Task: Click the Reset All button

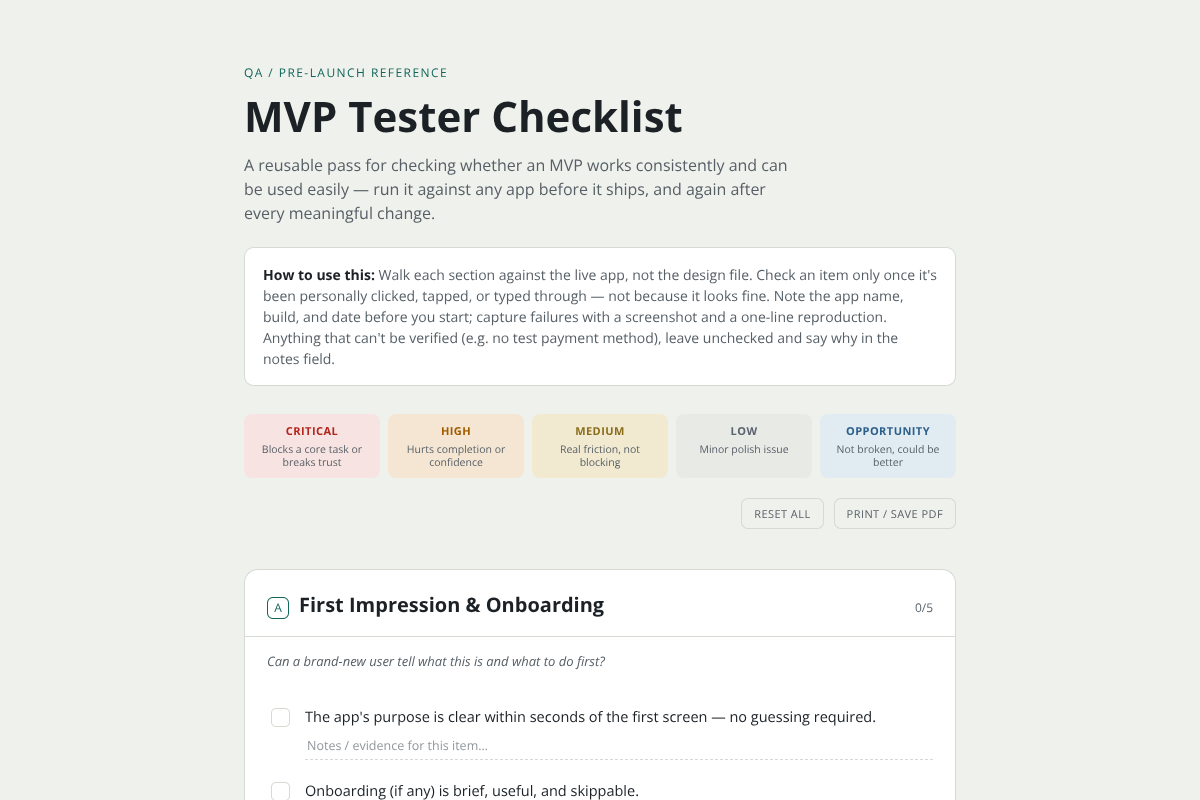Action: coord(782,514)
